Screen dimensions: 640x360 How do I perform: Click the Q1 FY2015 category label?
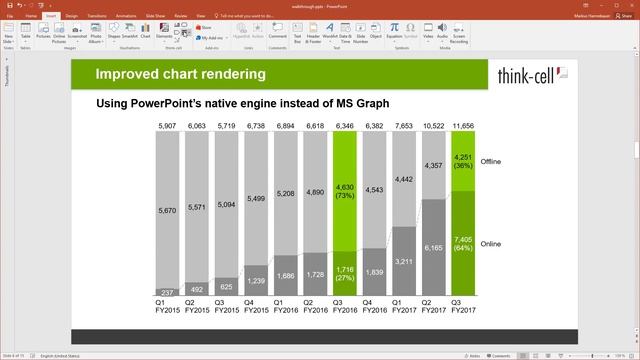click(x=167, y=306)
